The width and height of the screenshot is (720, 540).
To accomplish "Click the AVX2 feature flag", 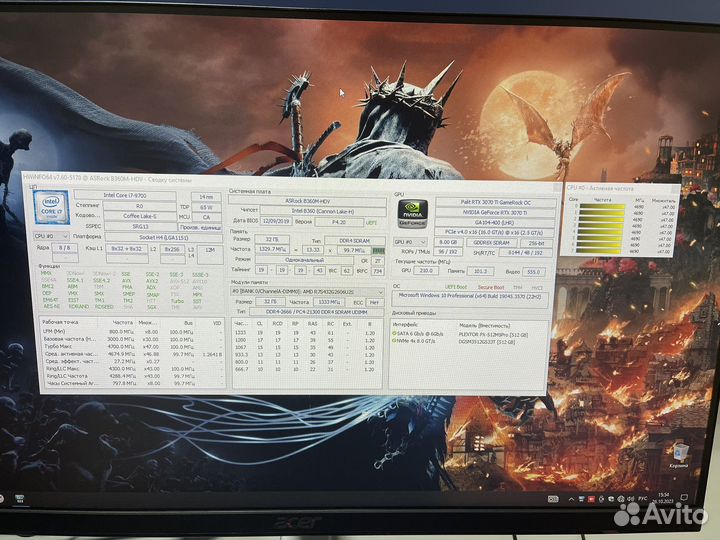I will click(152, 281).
